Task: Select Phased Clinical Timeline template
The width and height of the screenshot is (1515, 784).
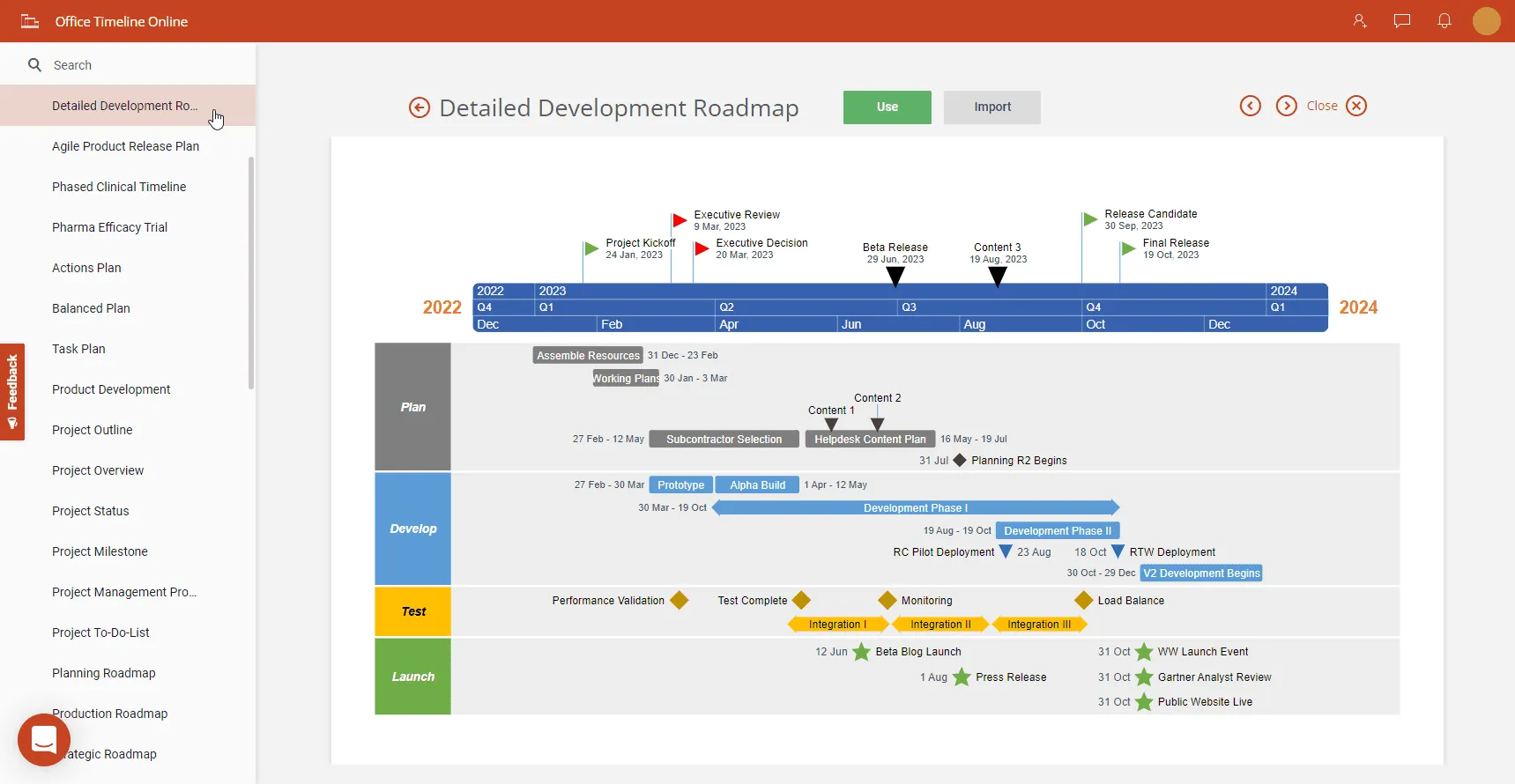Action: (x=119, y=187)
